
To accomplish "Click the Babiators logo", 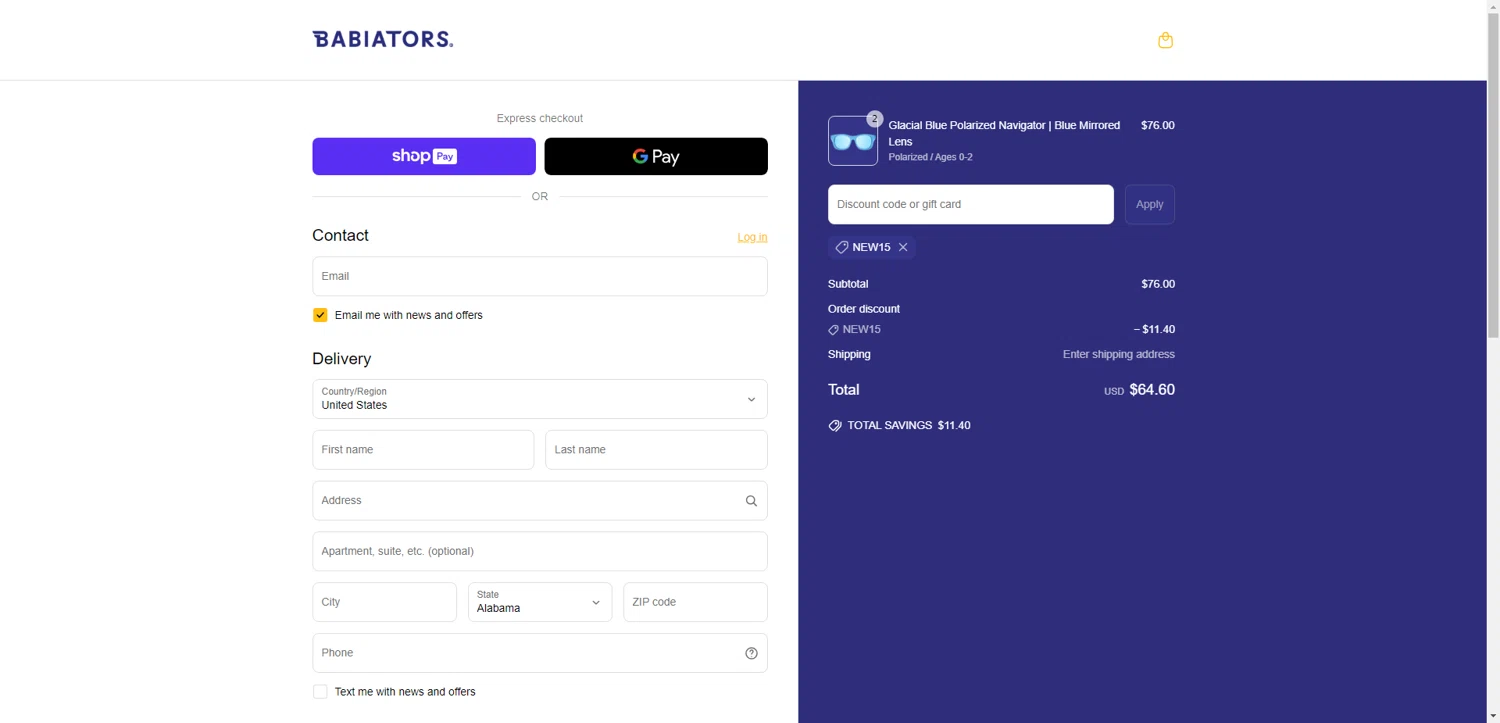I will click(383, 39).
